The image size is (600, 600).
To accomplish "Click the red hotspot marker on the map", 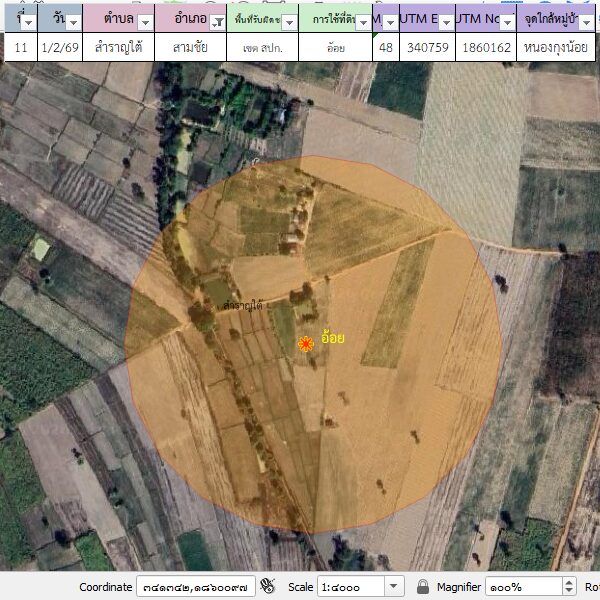I will 306,344.
